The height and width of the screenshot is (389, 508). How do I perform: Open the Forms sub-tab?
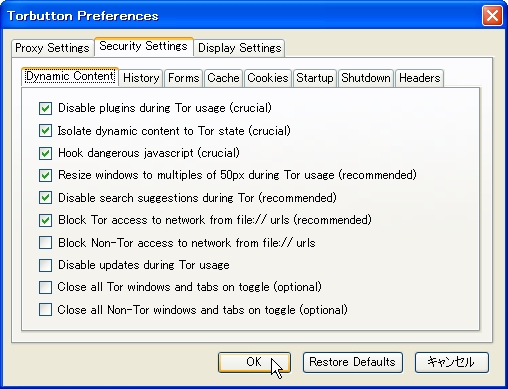tap(183, 78)
